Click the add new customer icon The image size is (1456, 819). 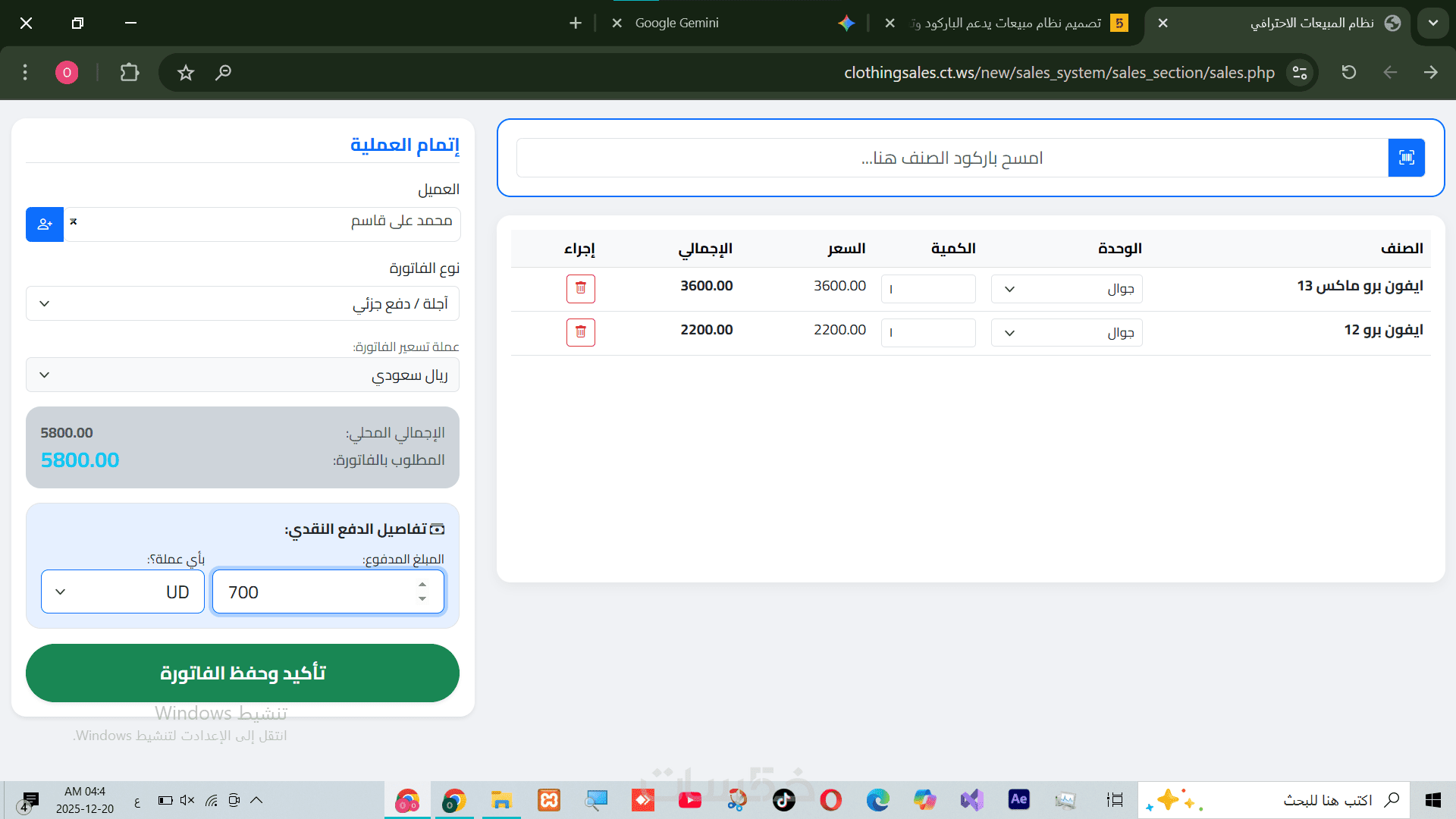coord(45,224)
